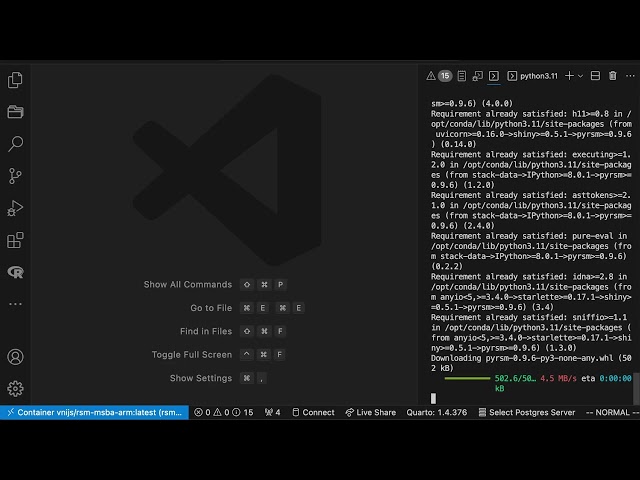Click the terminal cursor prompt line

coord(433,398)
